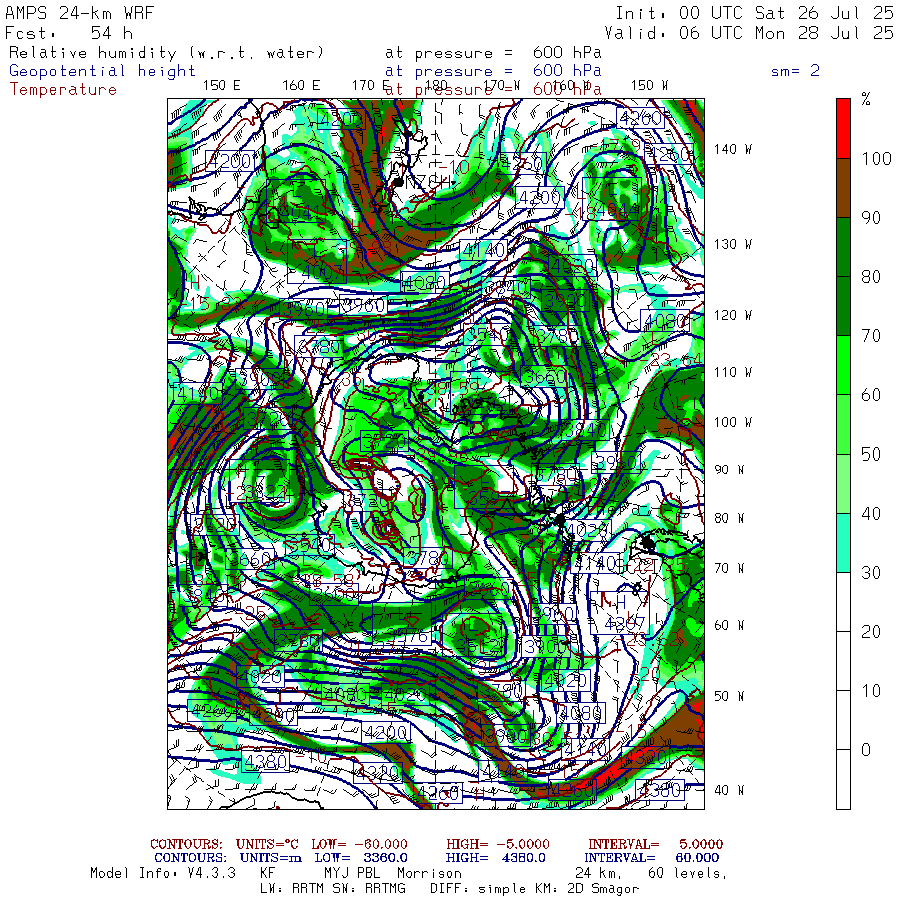Click the colorbar tick label '0'
The width and height of the screenshot is (900, 900).
pyautogui.click(x=866, y=750)
